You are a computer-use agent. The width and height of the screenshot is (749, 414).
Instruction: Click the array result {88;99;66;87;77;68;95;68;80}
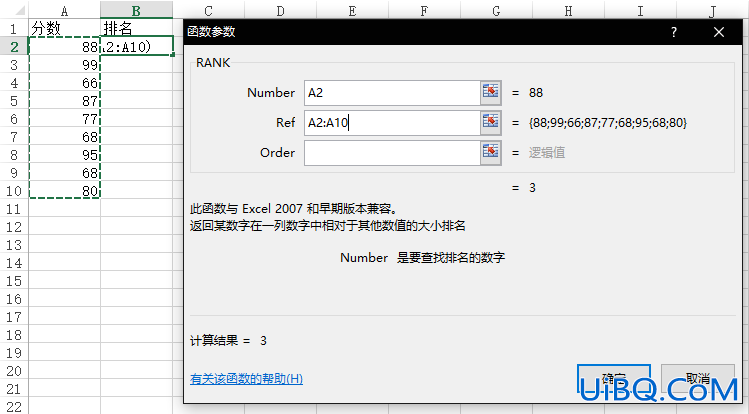click(x=608, y=123)
